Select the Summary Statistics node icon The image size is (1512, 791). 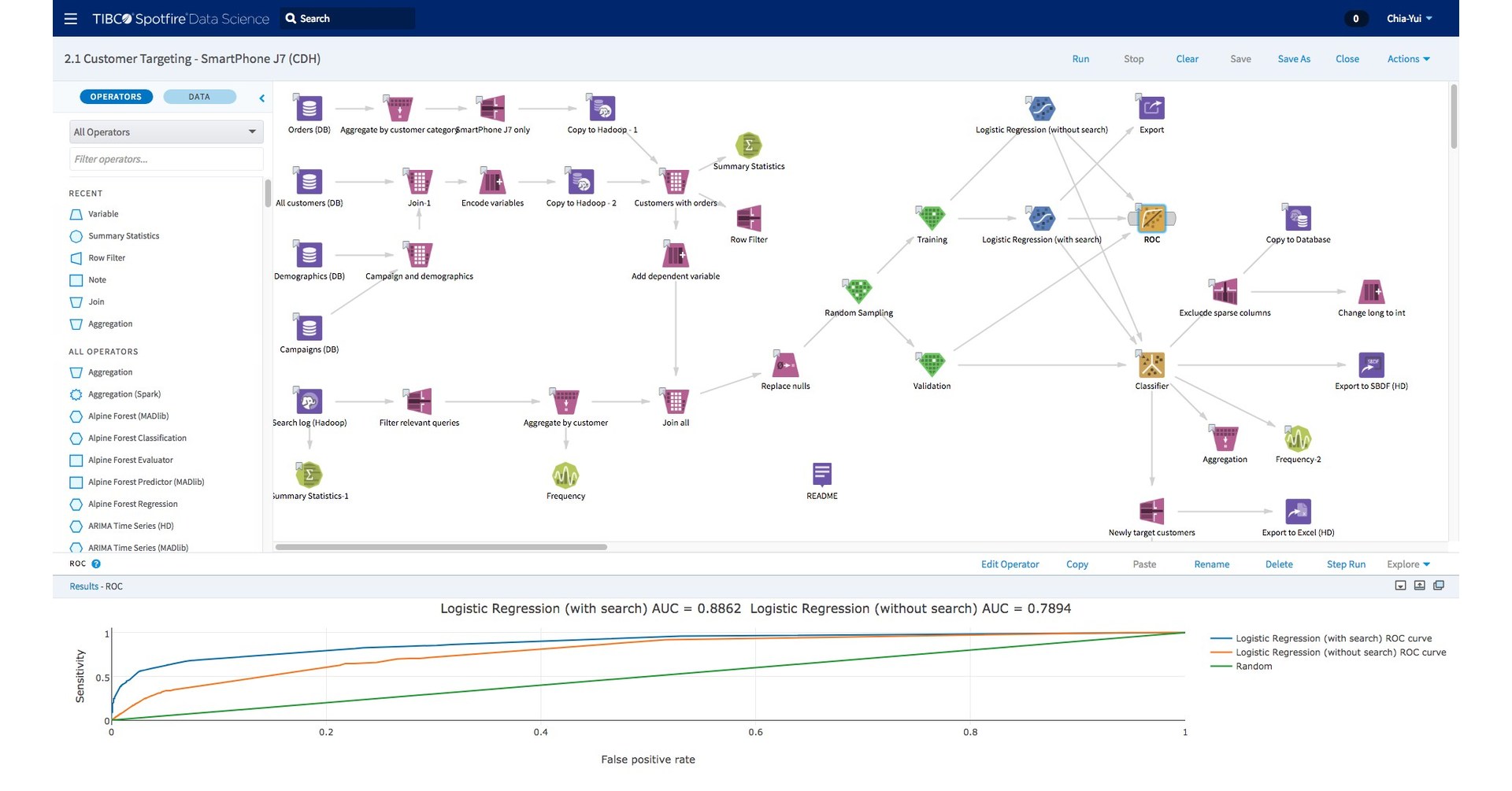749,145
